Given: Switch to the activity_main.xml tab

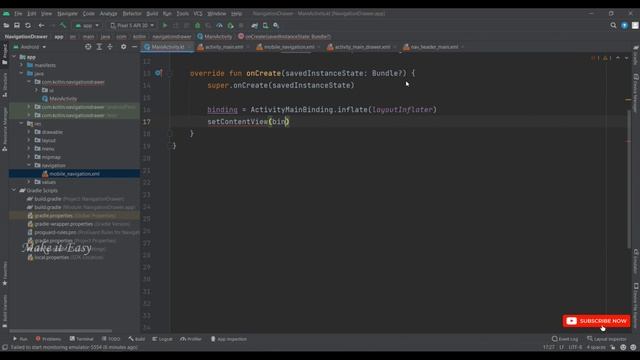Looking at the screenshot, I should pos(224,47).
